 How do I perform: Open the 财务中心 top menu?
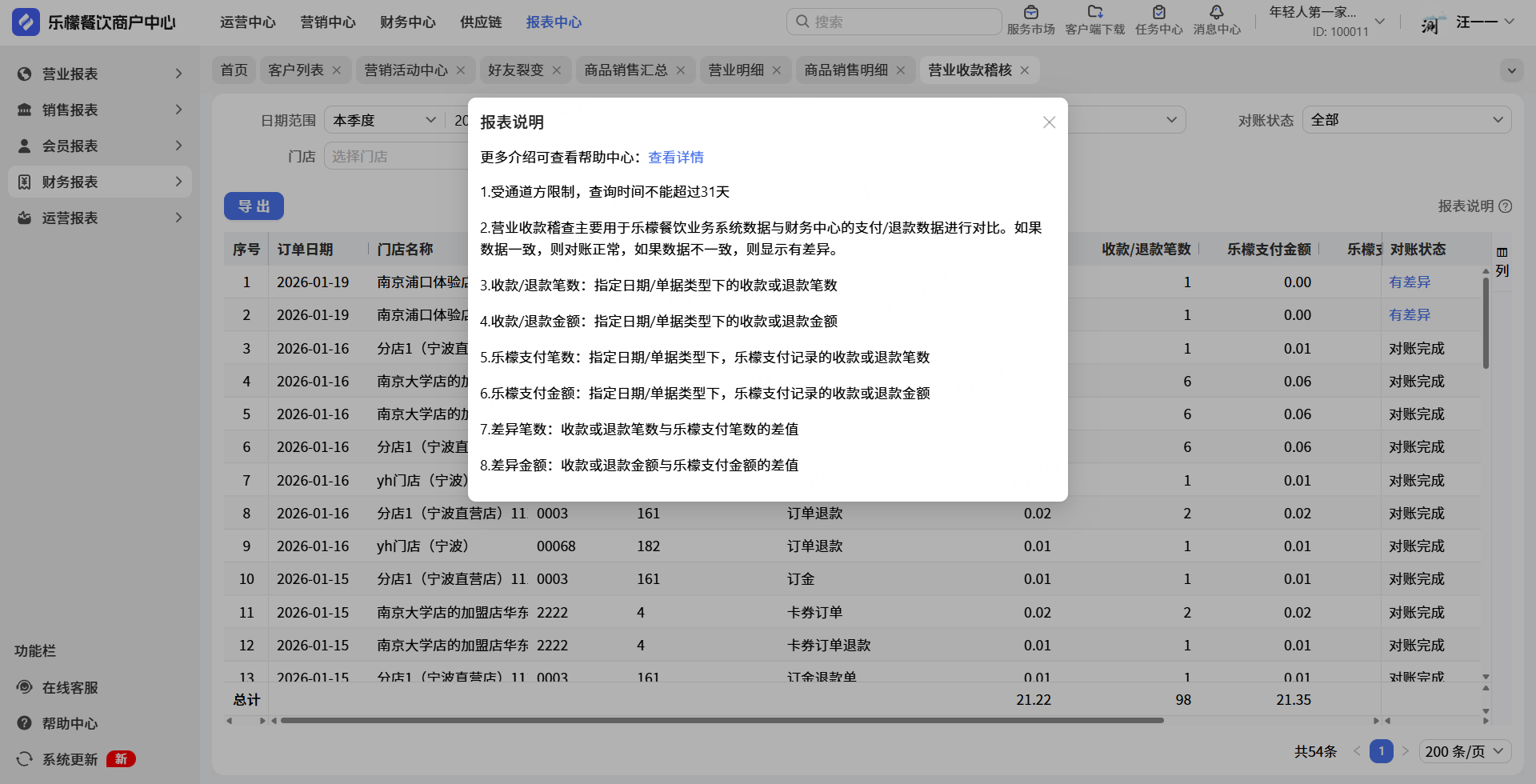[x=407, y=22]
